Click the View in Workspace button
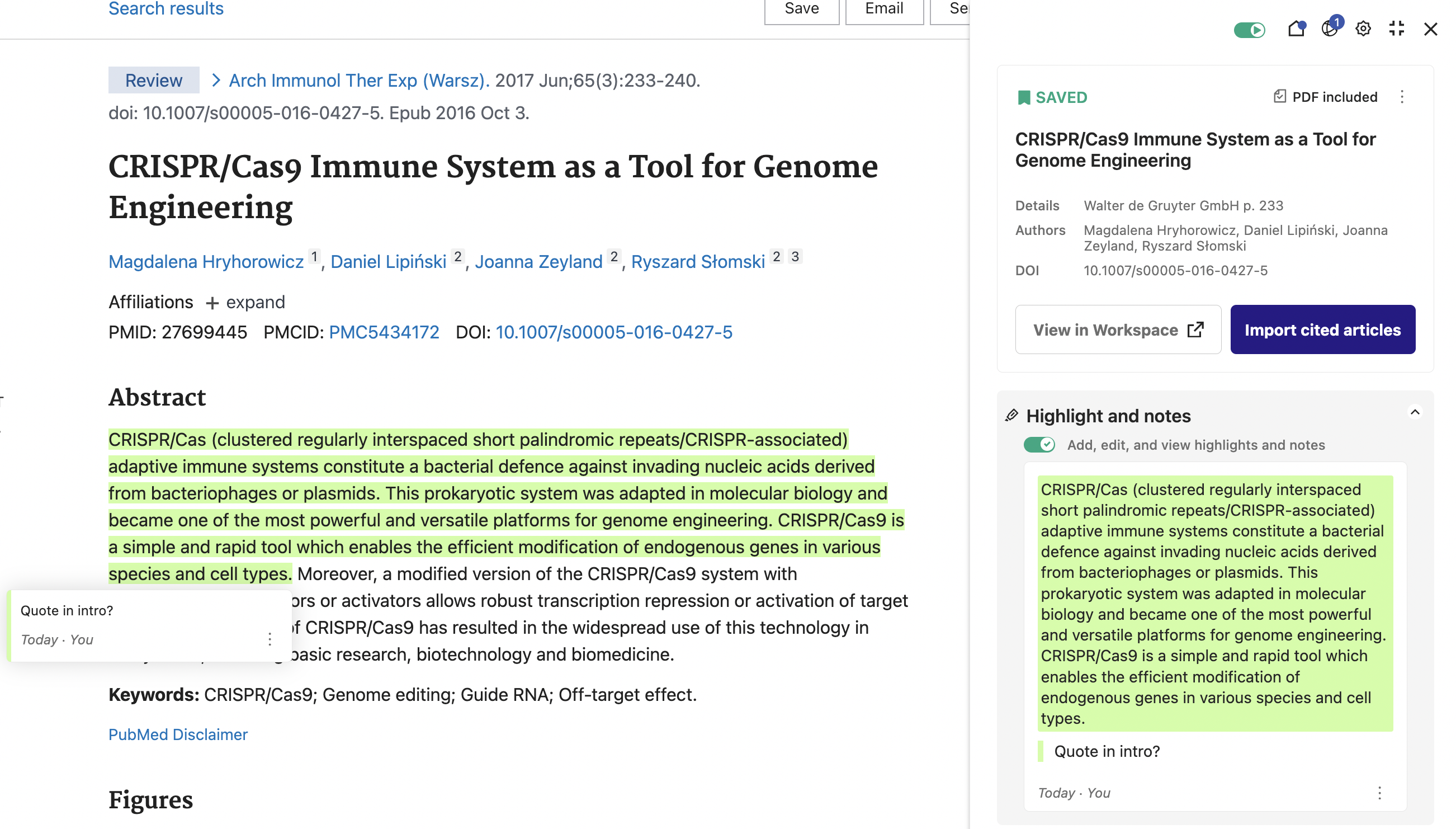The height and width of the screenshot is (829, 1456). tap(1118, 329)
